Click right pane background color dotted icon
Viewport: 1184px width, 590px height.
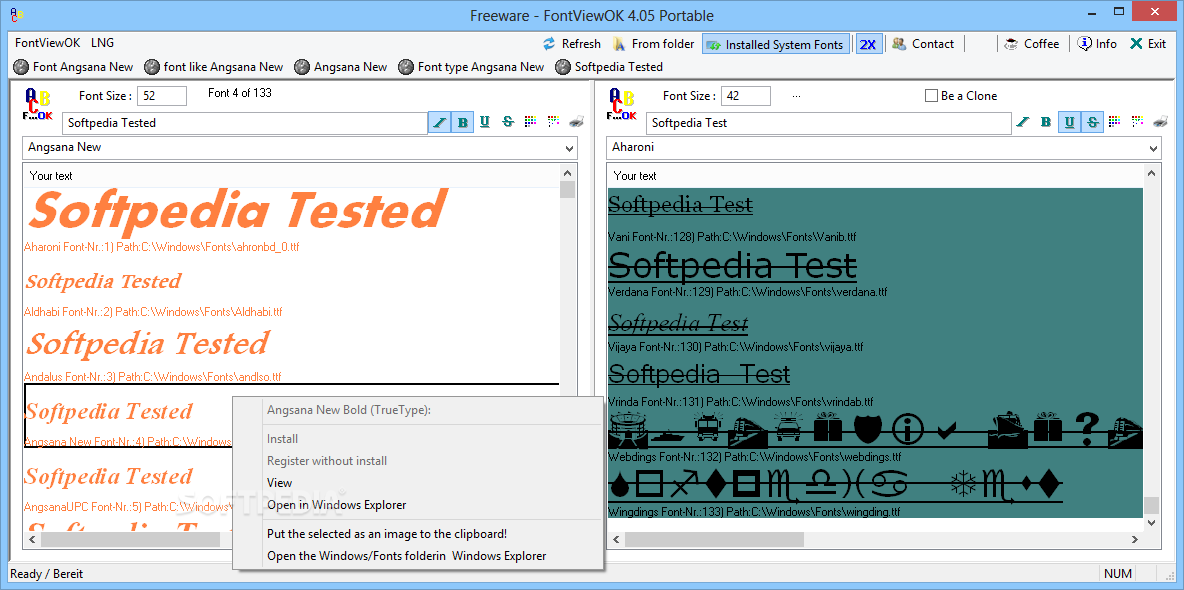point(1138,121)
